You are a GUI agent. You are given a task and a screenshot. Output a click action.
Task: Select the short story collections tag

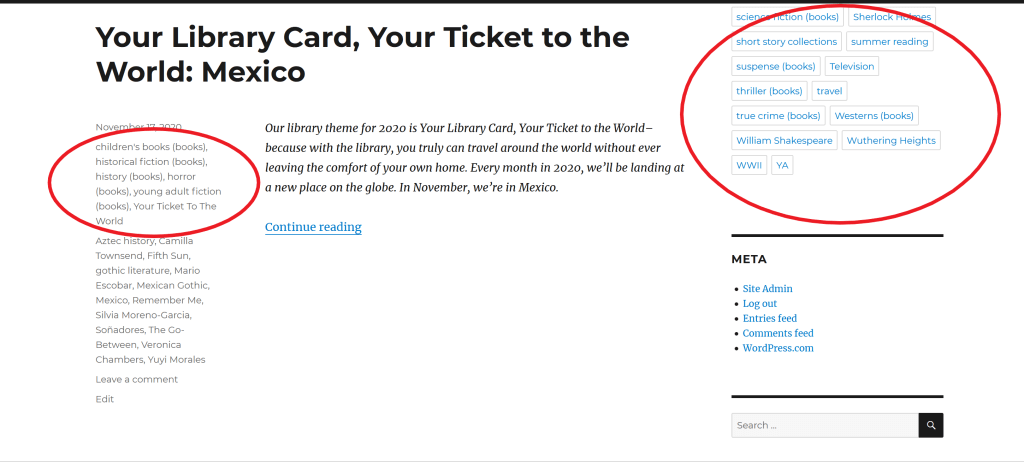786,42
